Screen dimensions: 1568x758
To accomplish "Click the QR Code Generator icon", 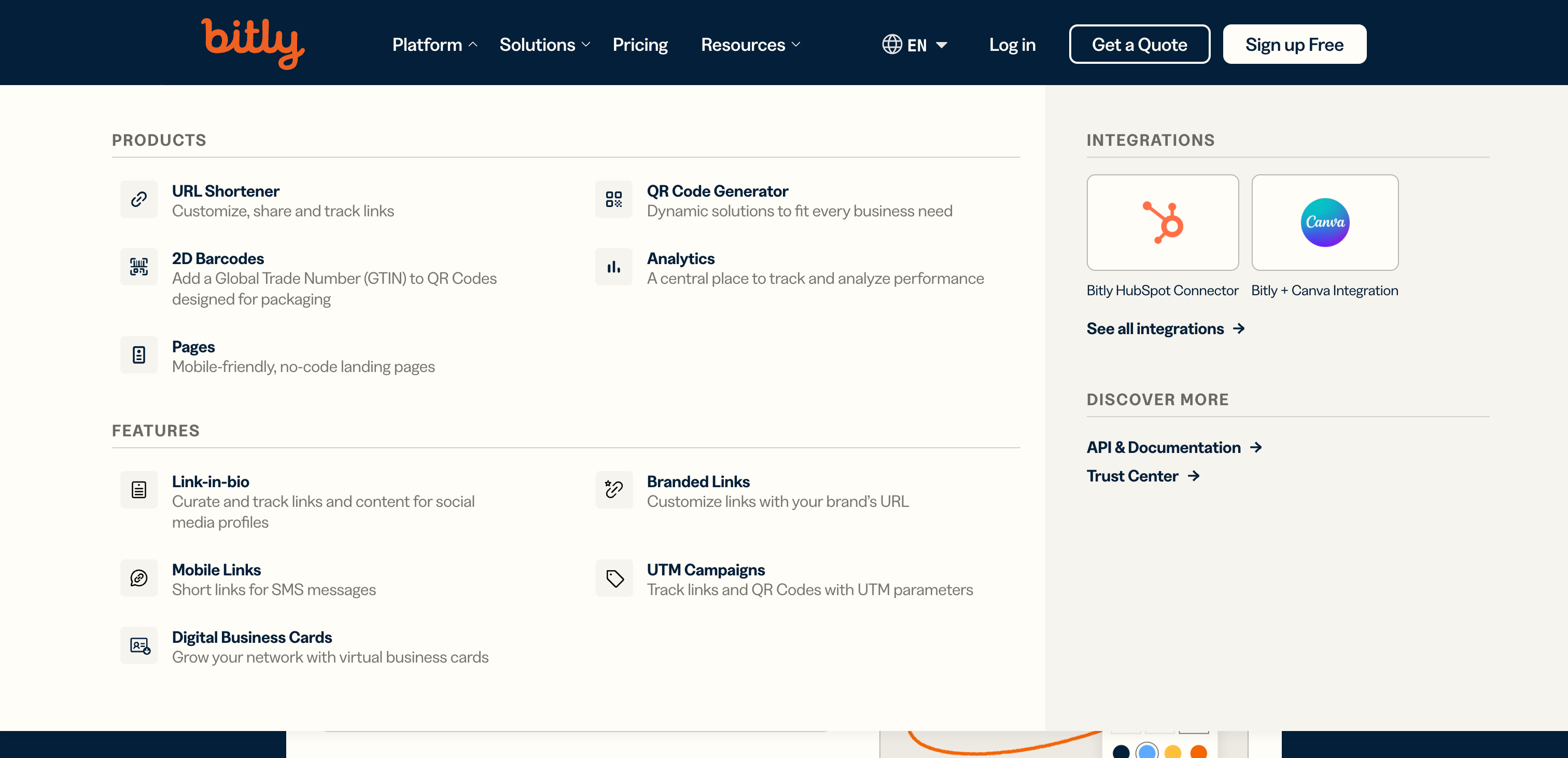I will pos(613,199).
